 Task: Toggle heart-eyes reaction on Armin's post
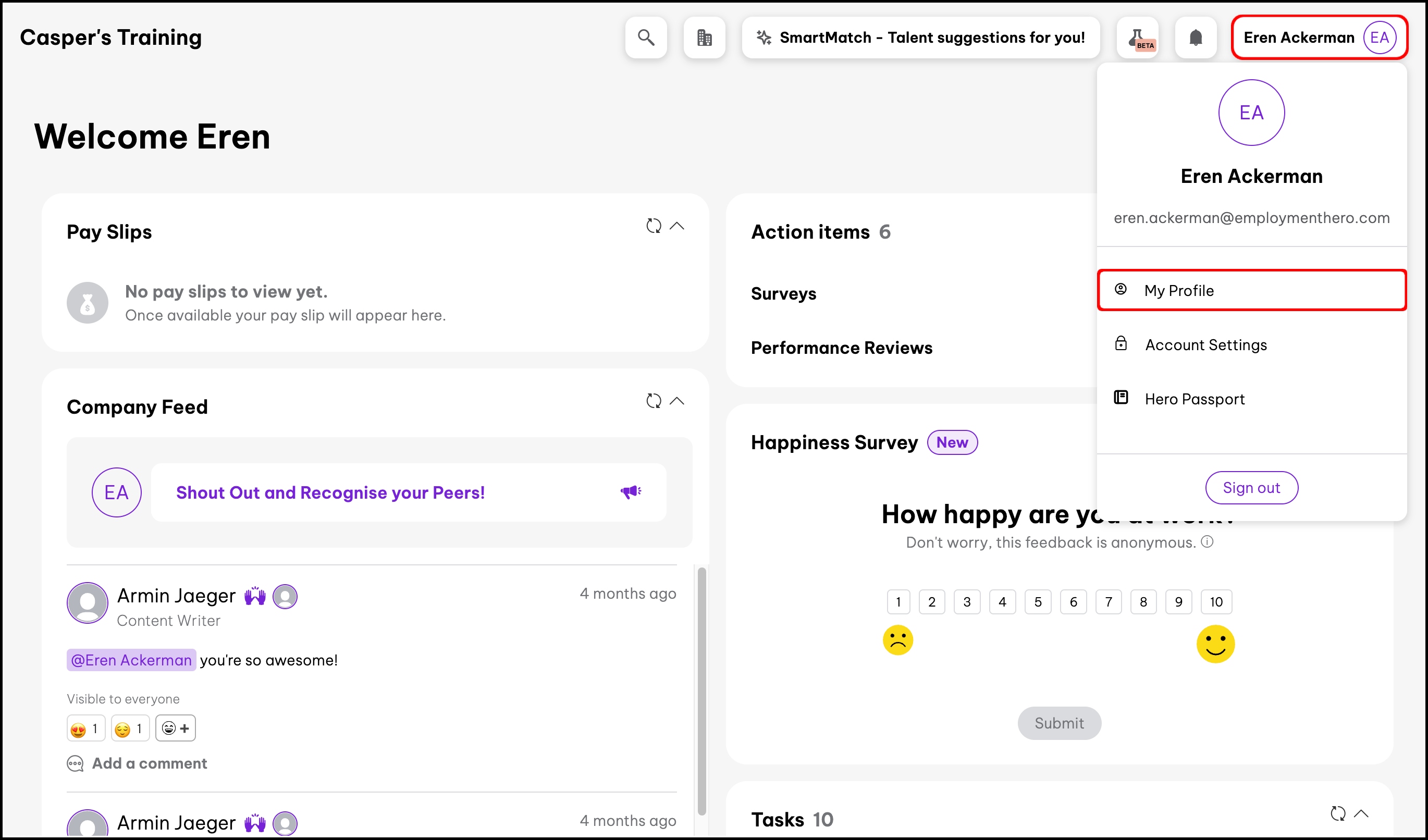pos(85,728)
